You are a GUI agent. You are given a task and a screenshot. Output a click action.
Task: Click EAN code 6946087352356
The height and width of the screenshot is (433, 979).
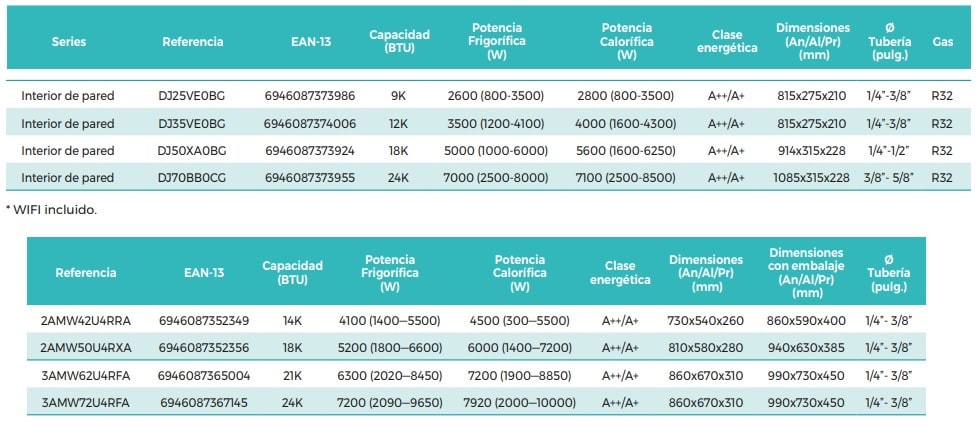[204, 348]
